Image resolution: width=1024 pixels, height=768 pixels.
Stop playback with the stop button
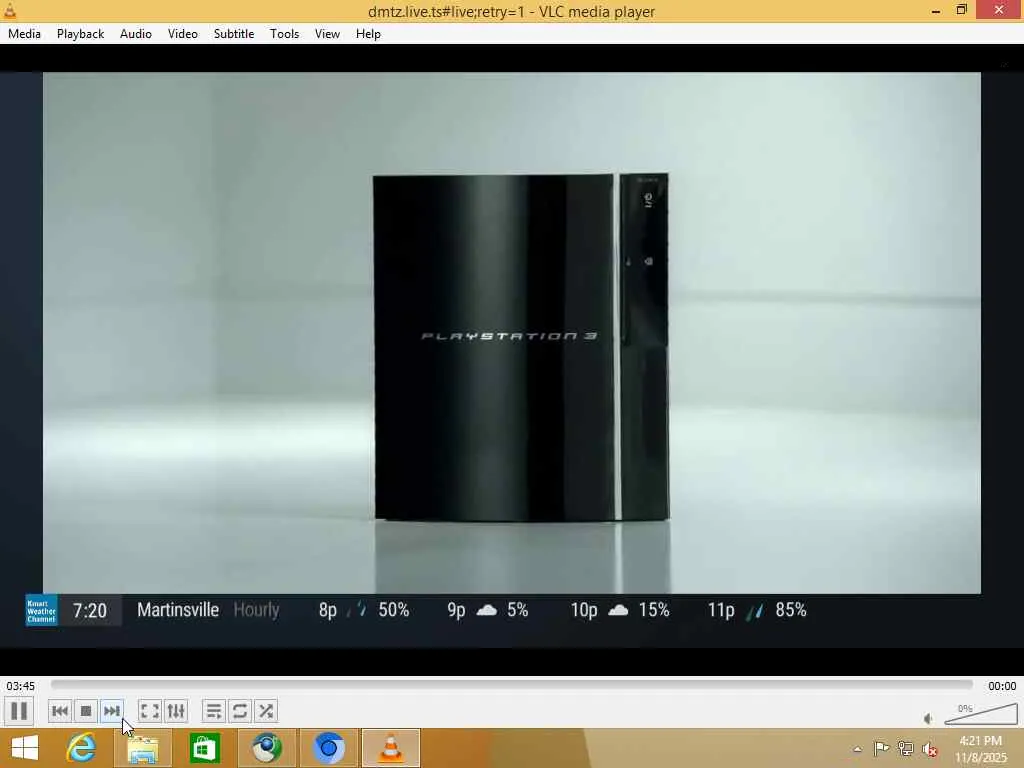86,711
